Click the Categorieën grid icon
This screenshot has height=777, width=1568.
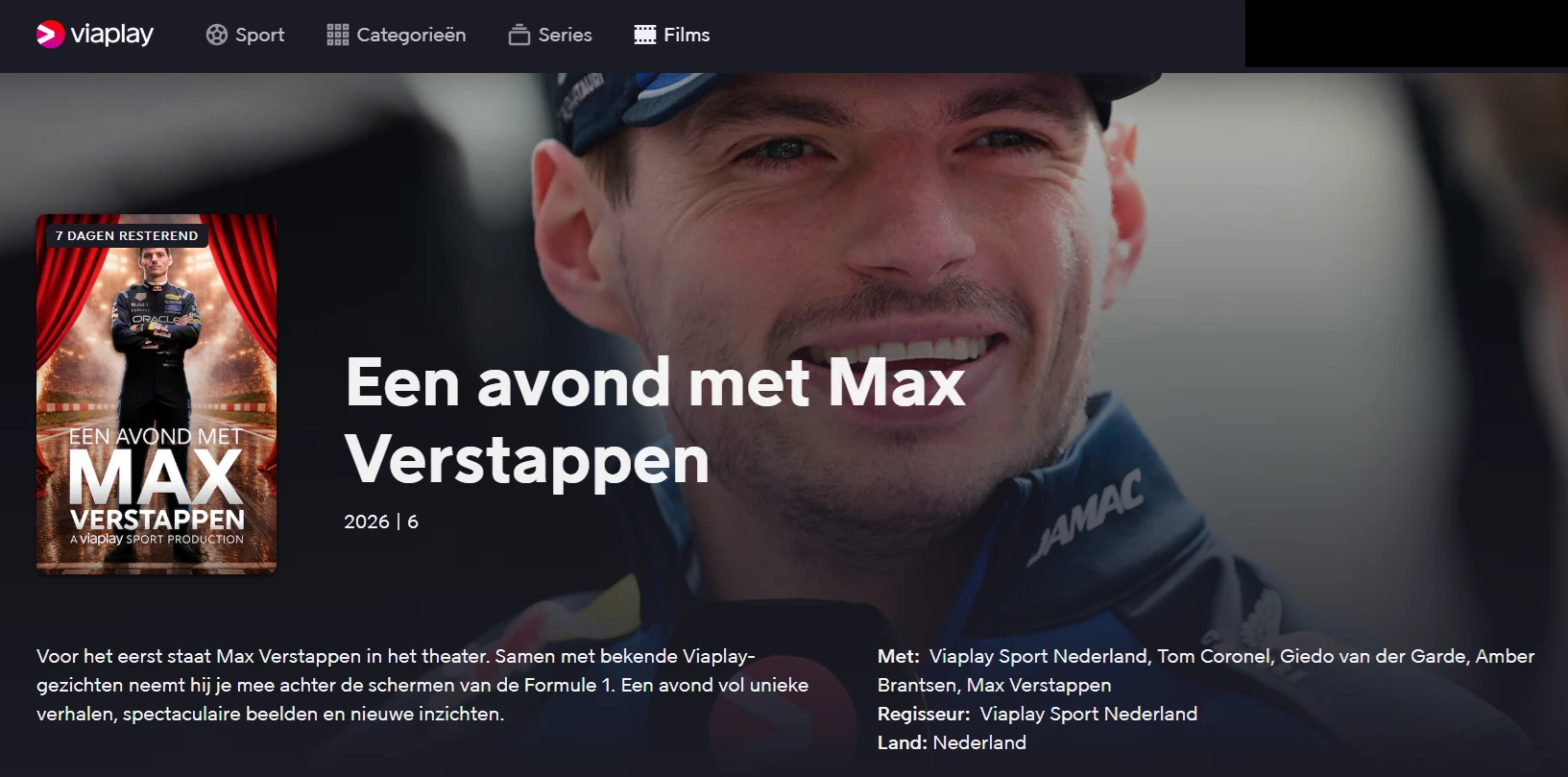[337, 35]
